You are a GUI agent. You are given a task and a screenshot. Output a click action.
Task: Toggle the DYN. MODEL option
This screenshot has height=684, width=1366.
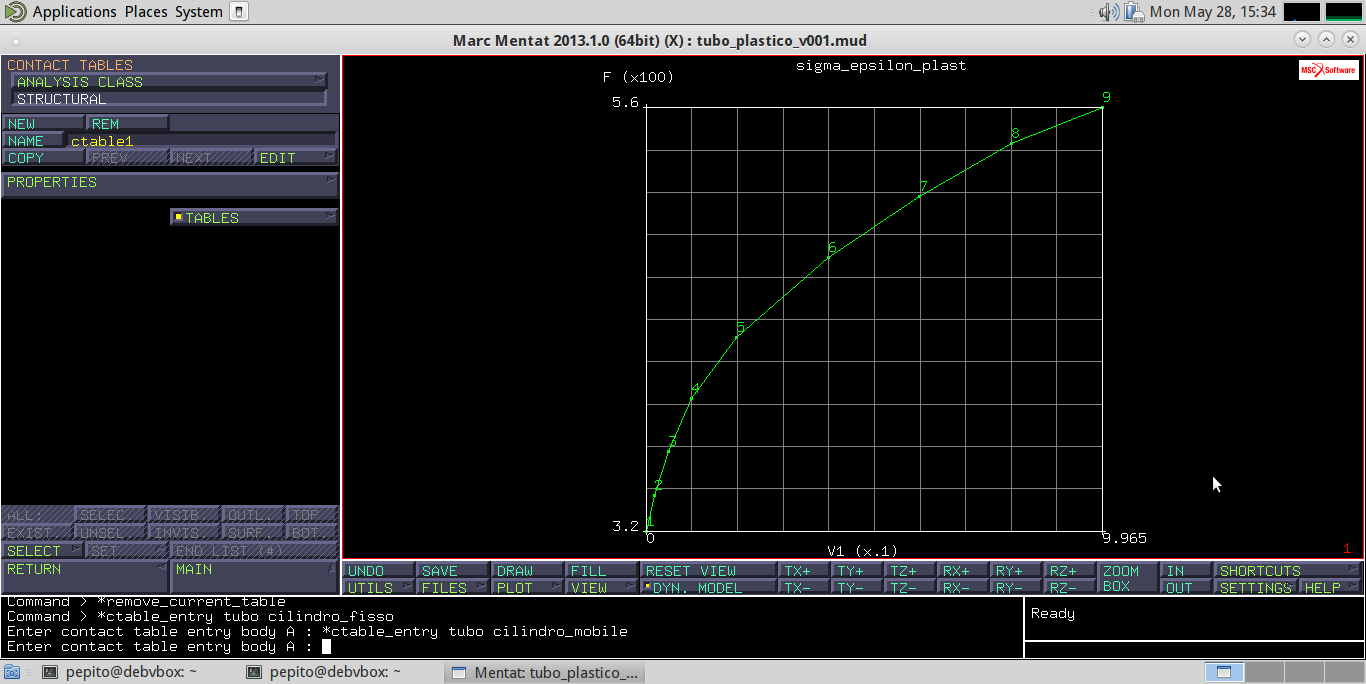pos(709,588)
